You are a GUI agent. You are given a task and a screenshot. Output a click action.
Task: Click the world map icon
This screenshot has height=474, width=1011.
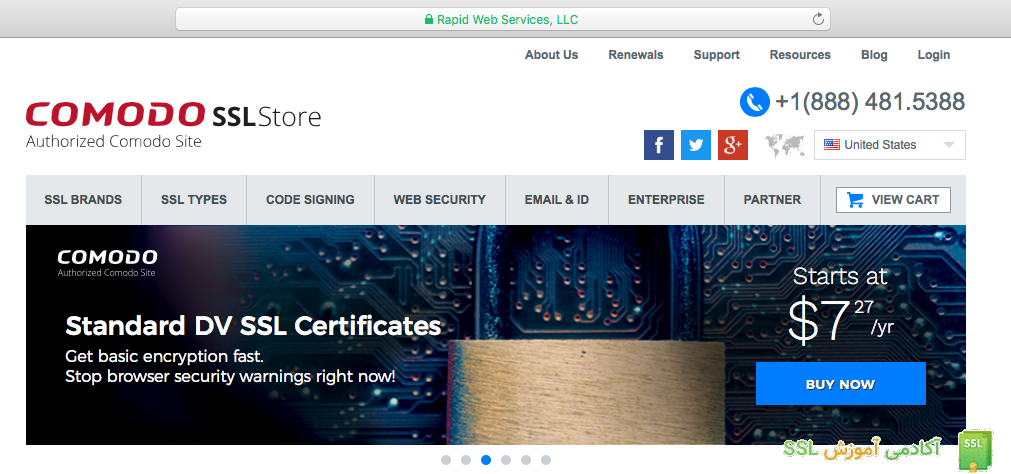point(785,146)
